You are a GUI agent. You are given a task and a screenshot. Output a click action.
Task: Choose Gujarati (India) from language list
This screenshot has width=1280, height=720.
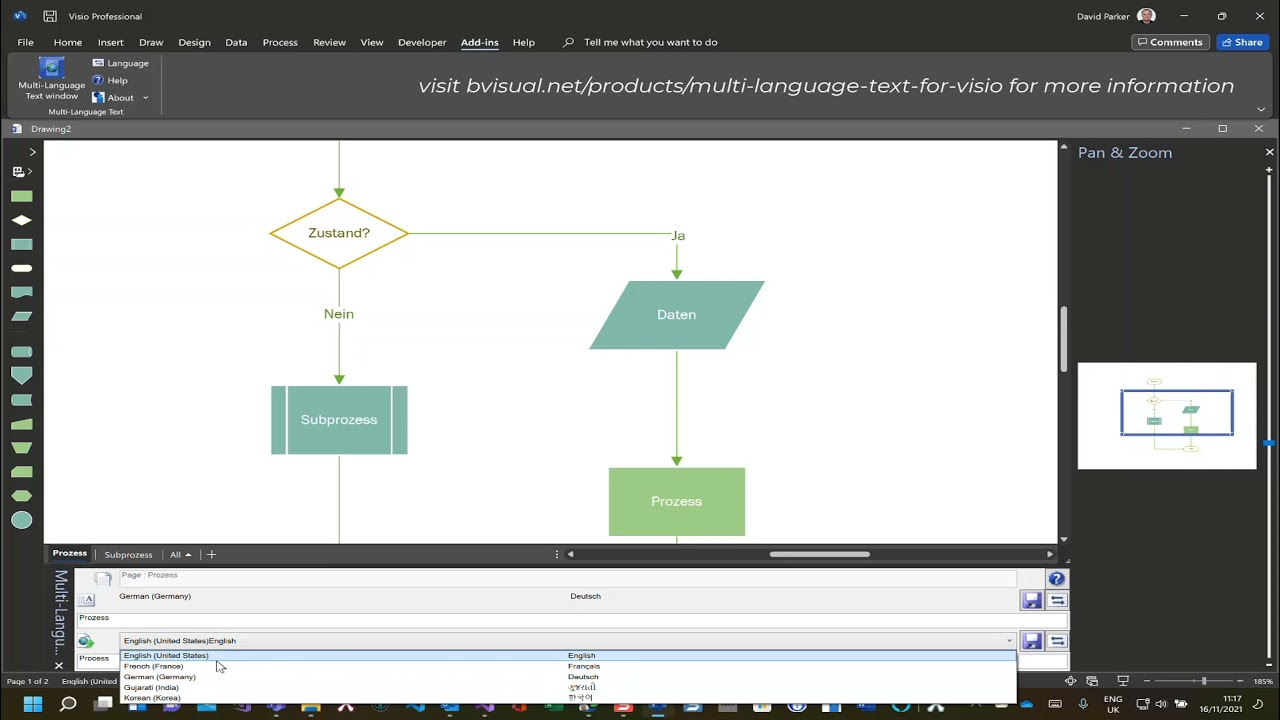click(568, 688)
